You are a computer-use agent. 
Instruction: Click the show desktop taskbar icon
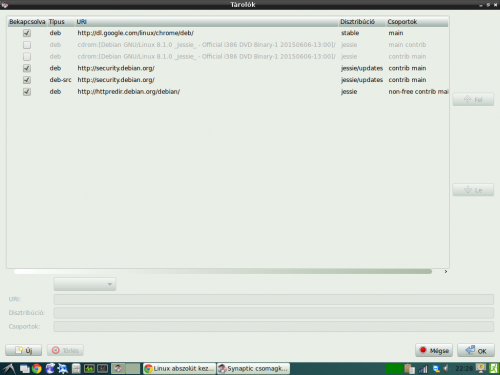pos(24,369)
